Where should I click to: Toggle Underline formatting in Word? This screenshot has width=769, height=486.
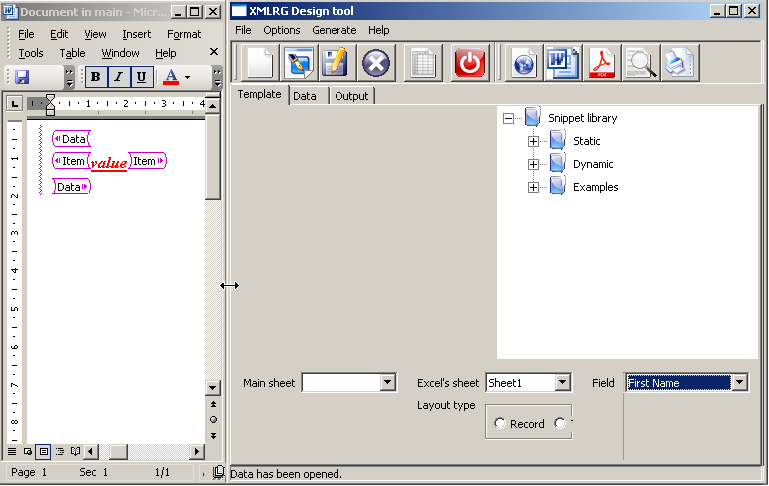tap(141, 77)
